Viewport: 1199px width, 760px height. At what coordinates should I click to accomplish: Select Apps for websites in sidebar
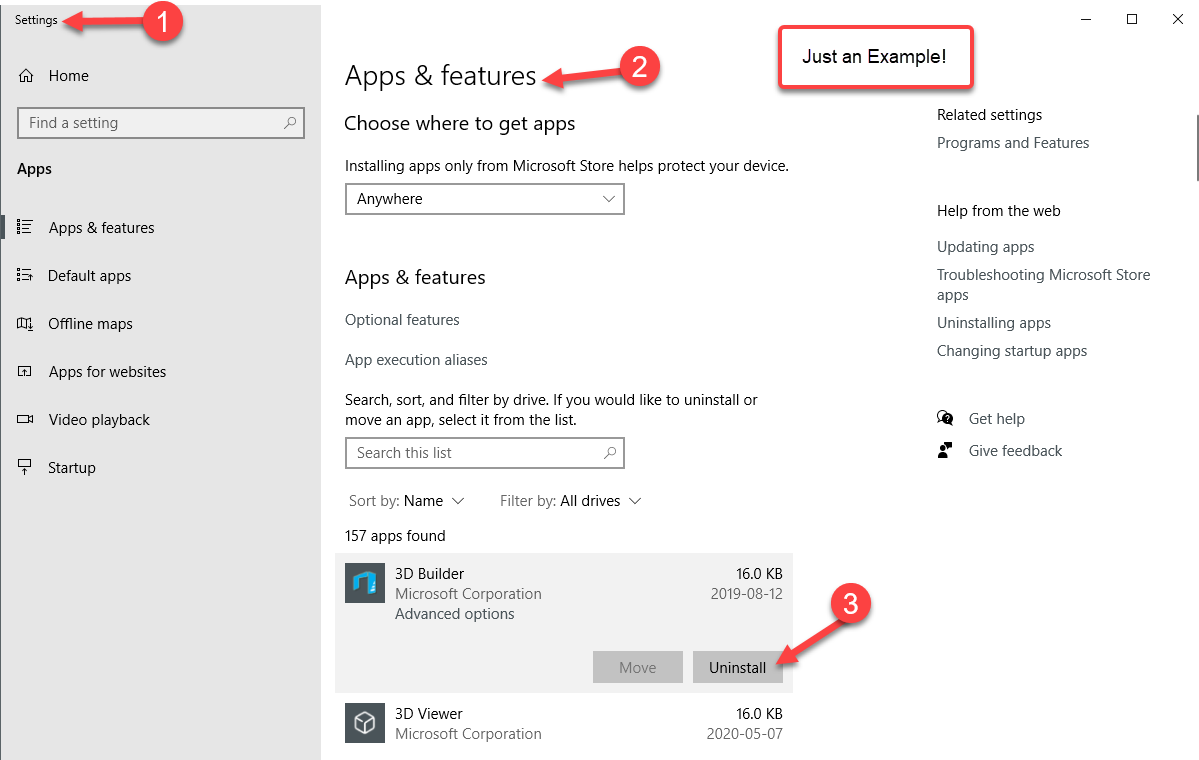(107, 372)
